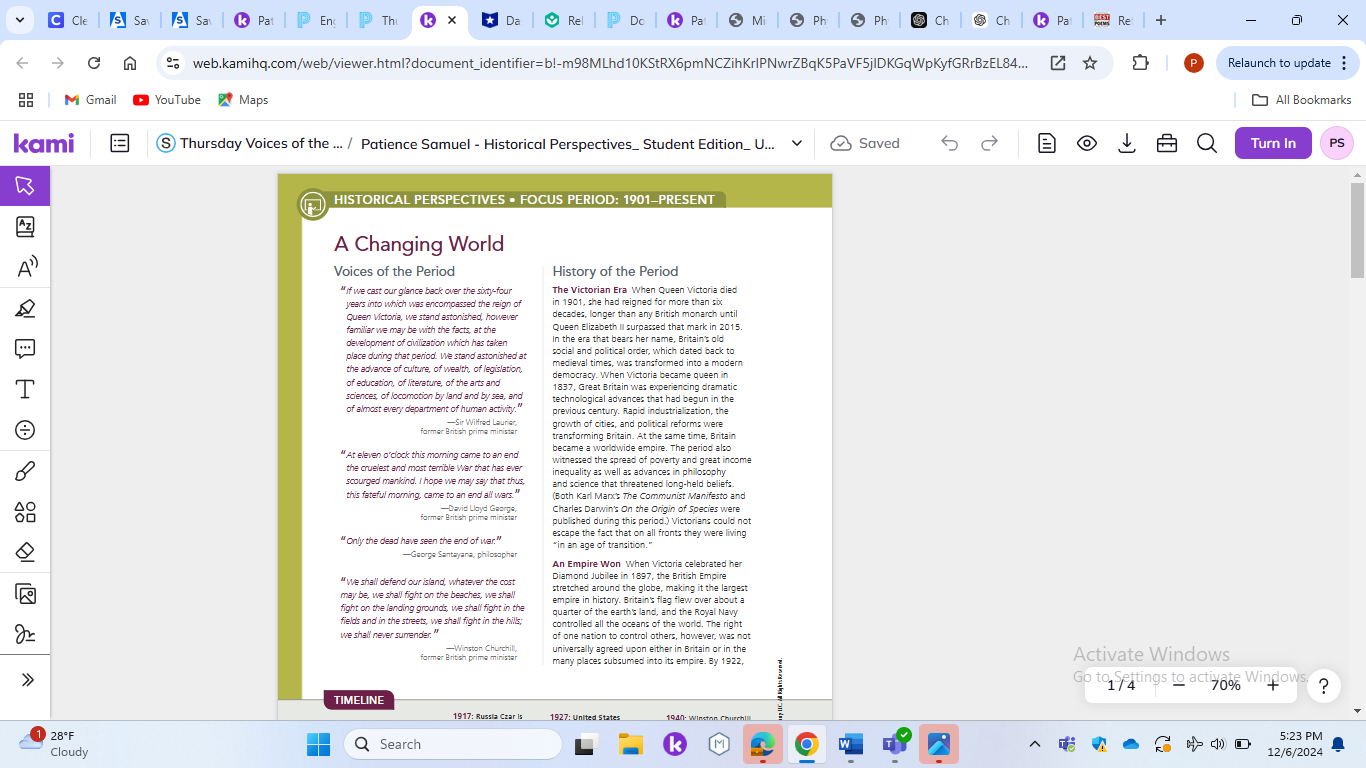Click the kami logo
This screenshot has width=1366, height=768.
44,143
